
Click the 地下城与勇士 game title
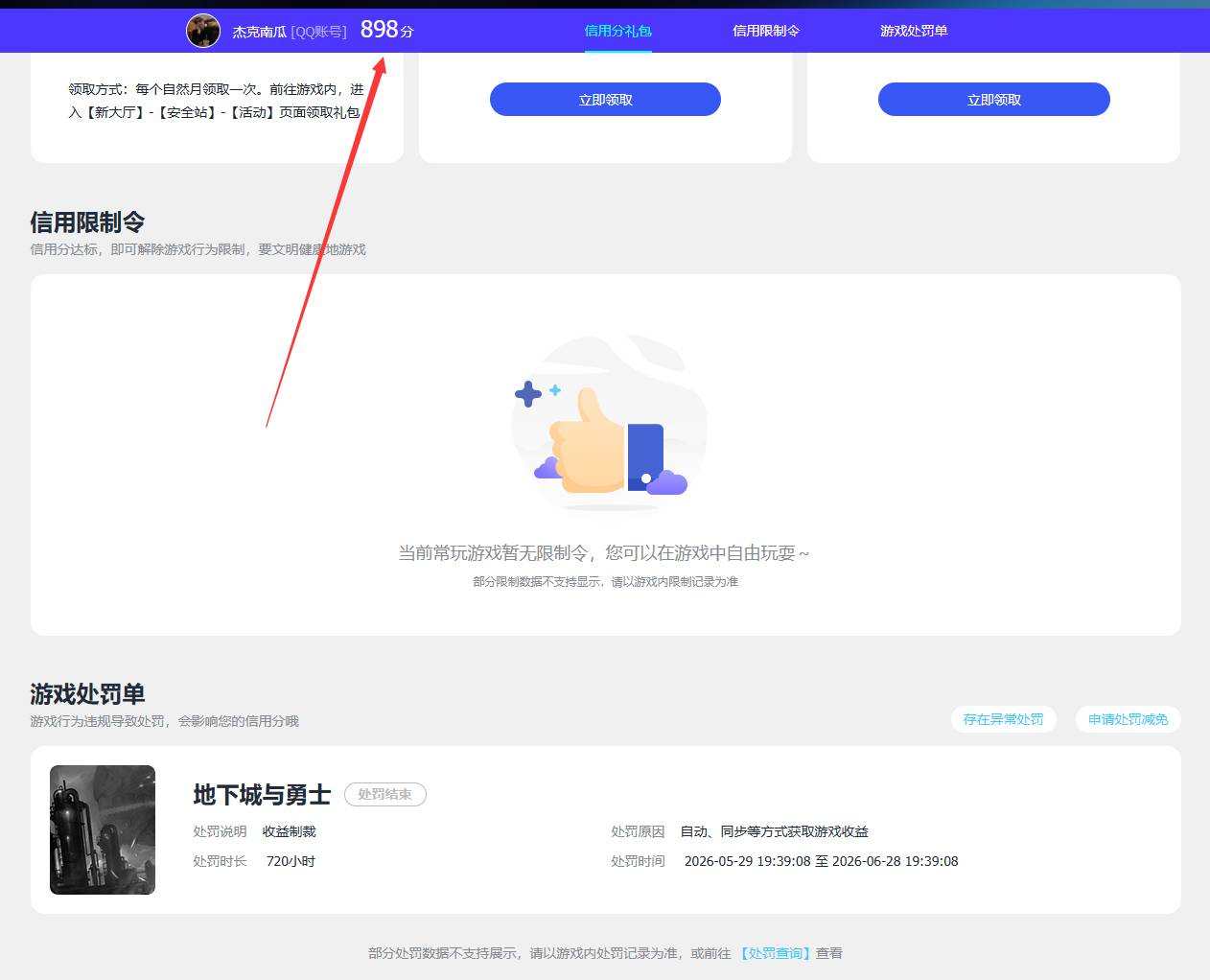click(262, 795)
